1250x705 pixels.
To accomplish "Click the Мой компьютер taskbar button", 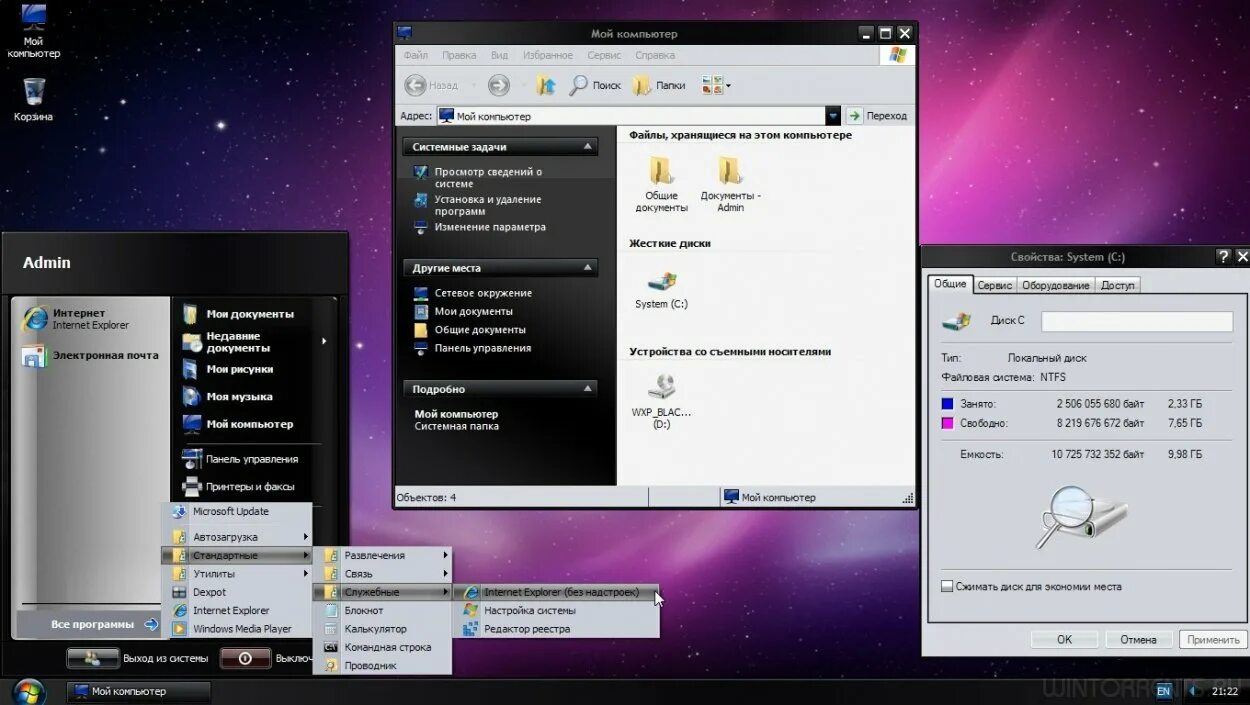I will 138,691.
